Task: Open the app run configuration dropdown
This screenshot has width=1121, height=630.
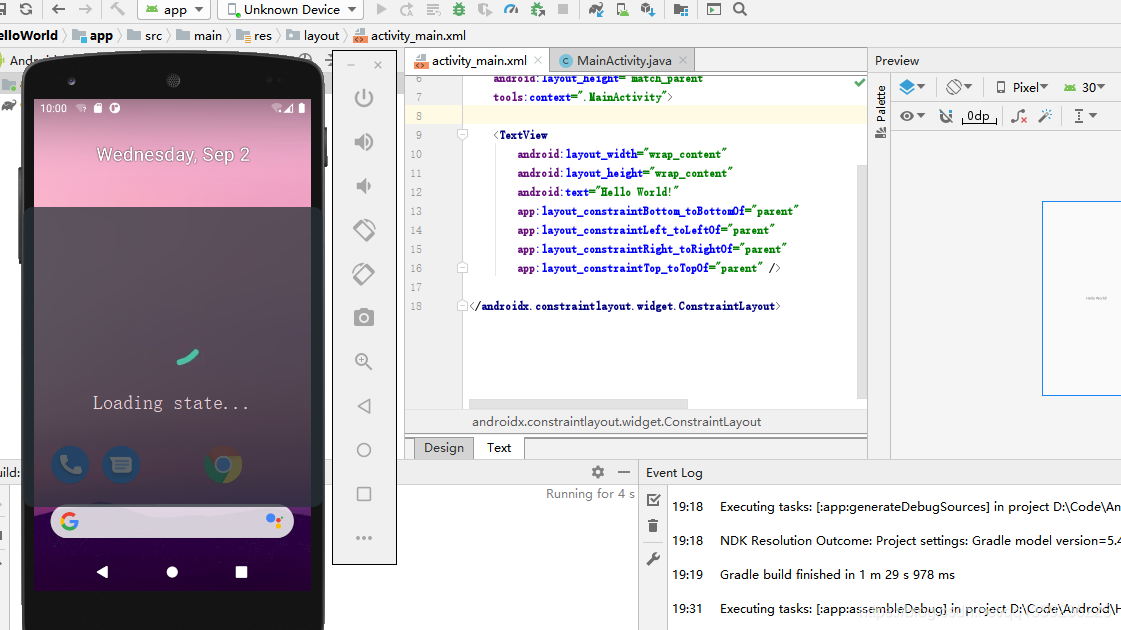Action: [174, 9]
